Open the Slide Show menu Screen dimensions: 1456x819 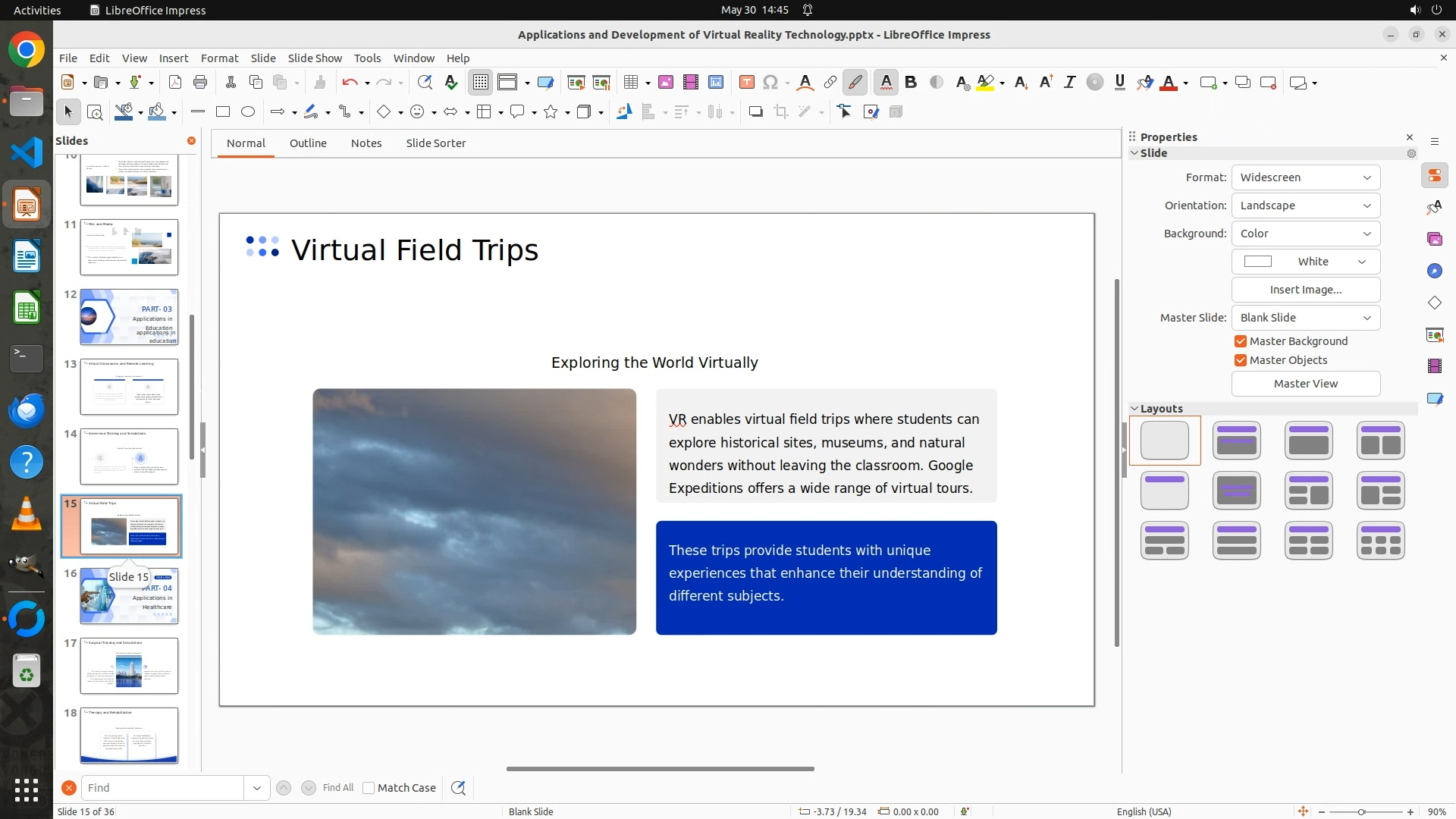pos(315,58)
